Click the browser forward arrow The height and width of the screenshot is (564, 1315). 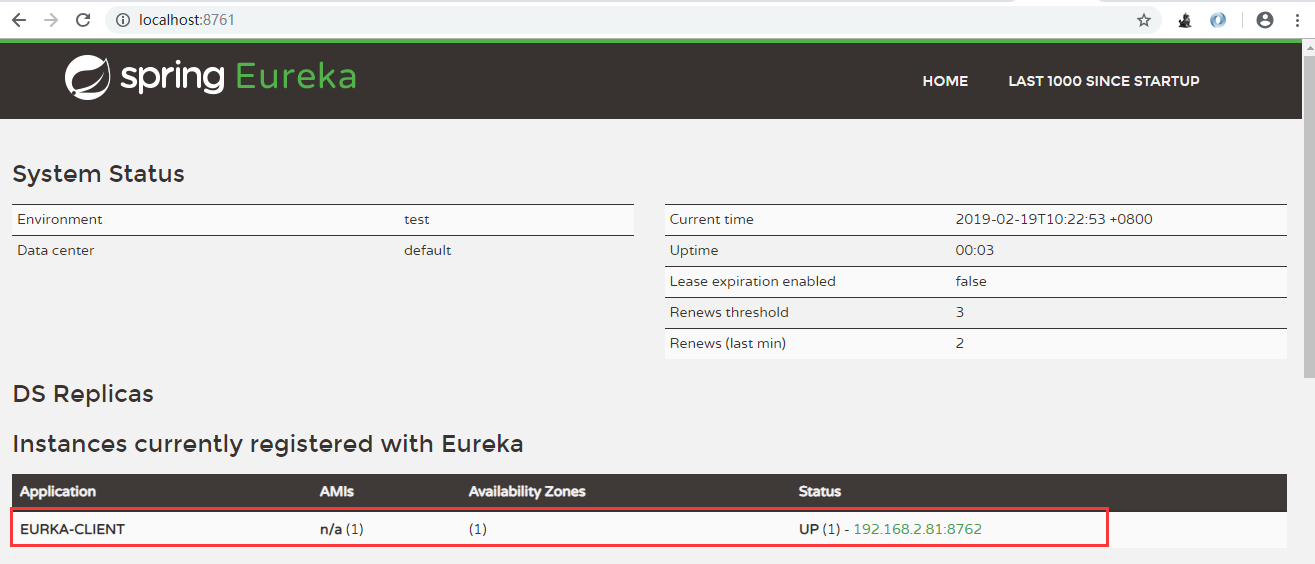(51, 20)
